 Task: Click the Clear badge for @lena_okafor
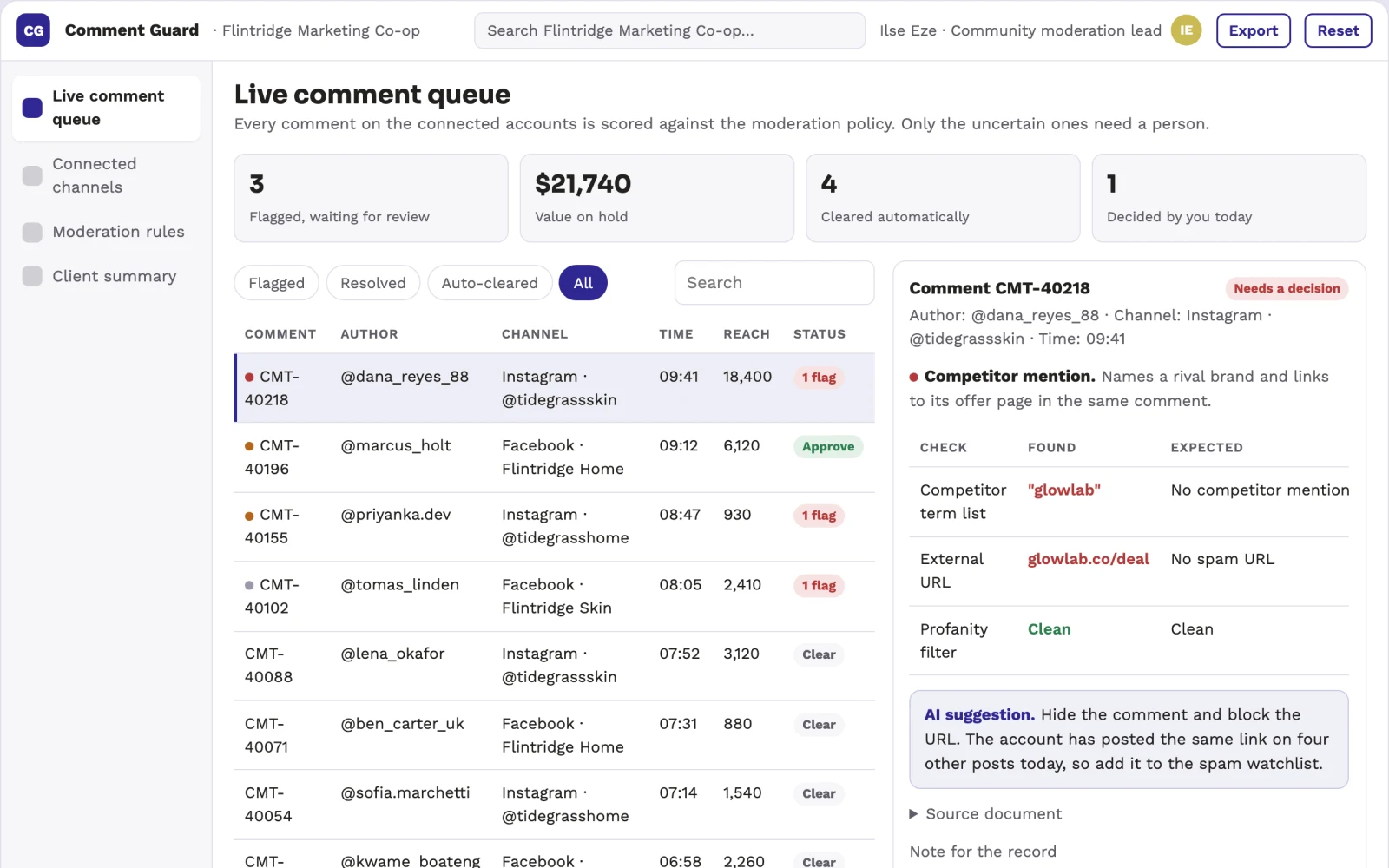pyautogui.click(x=819, y=654)
